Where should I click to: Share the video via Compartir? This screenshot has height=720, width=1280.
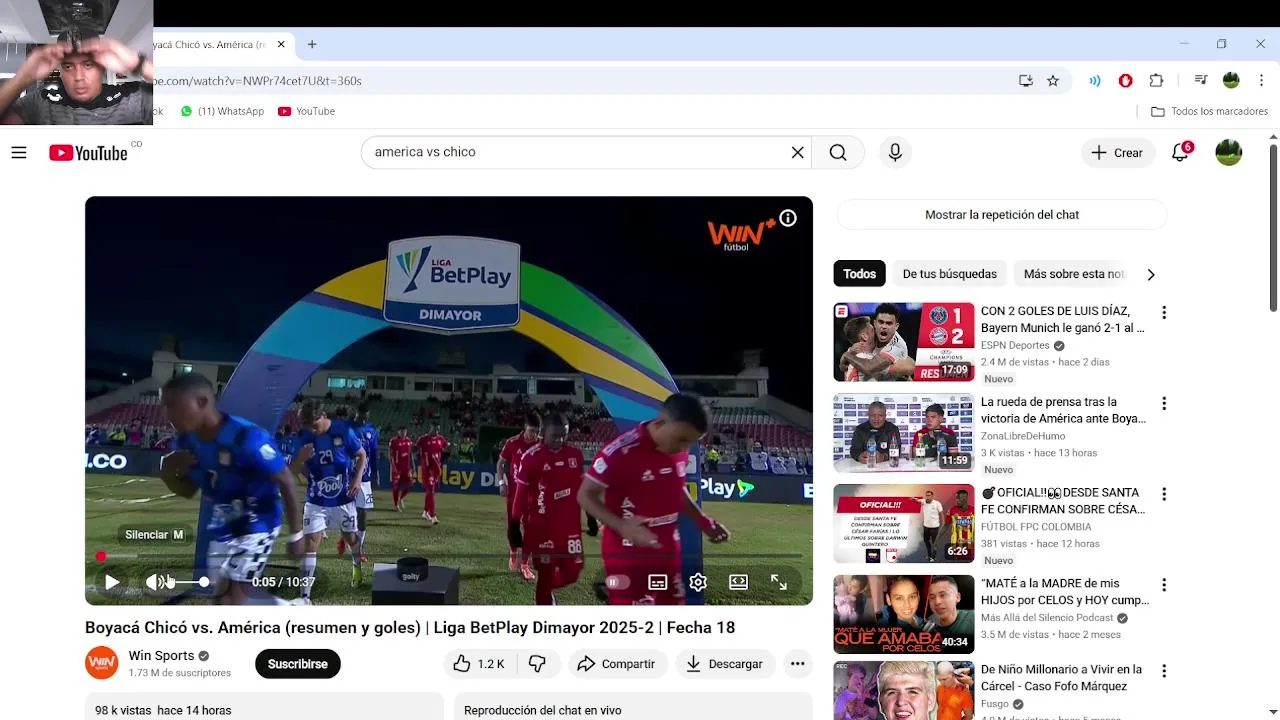tap(617, 664)
